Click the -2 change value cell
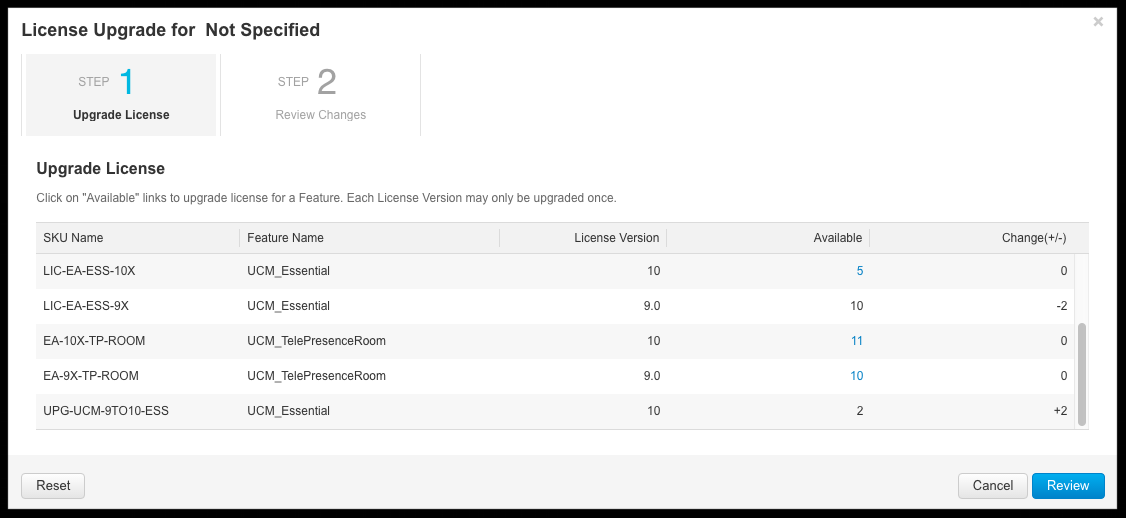1126x518 pixels. click(x=1061, y=306)
